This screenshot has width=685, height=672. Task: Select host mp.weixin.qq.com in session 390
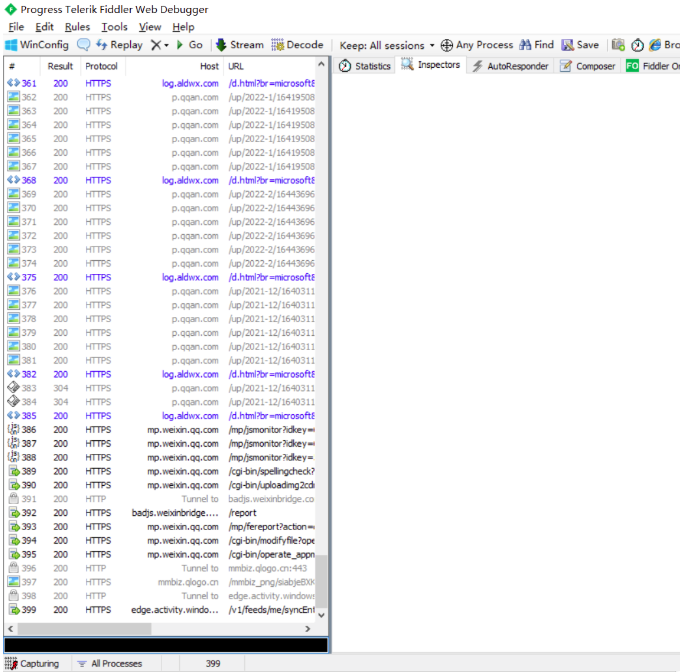[183, 485]
